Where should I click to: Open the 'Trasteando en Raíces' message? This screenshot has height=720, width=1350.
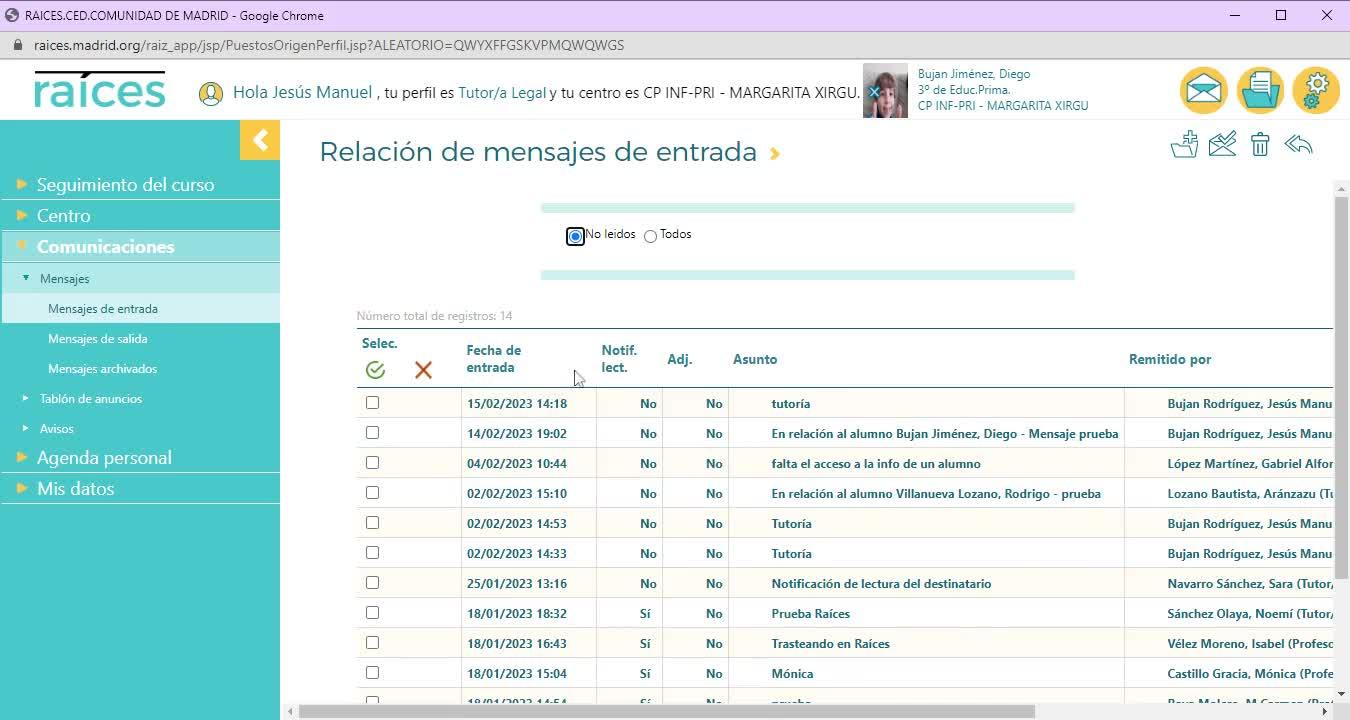click(830, 644)
